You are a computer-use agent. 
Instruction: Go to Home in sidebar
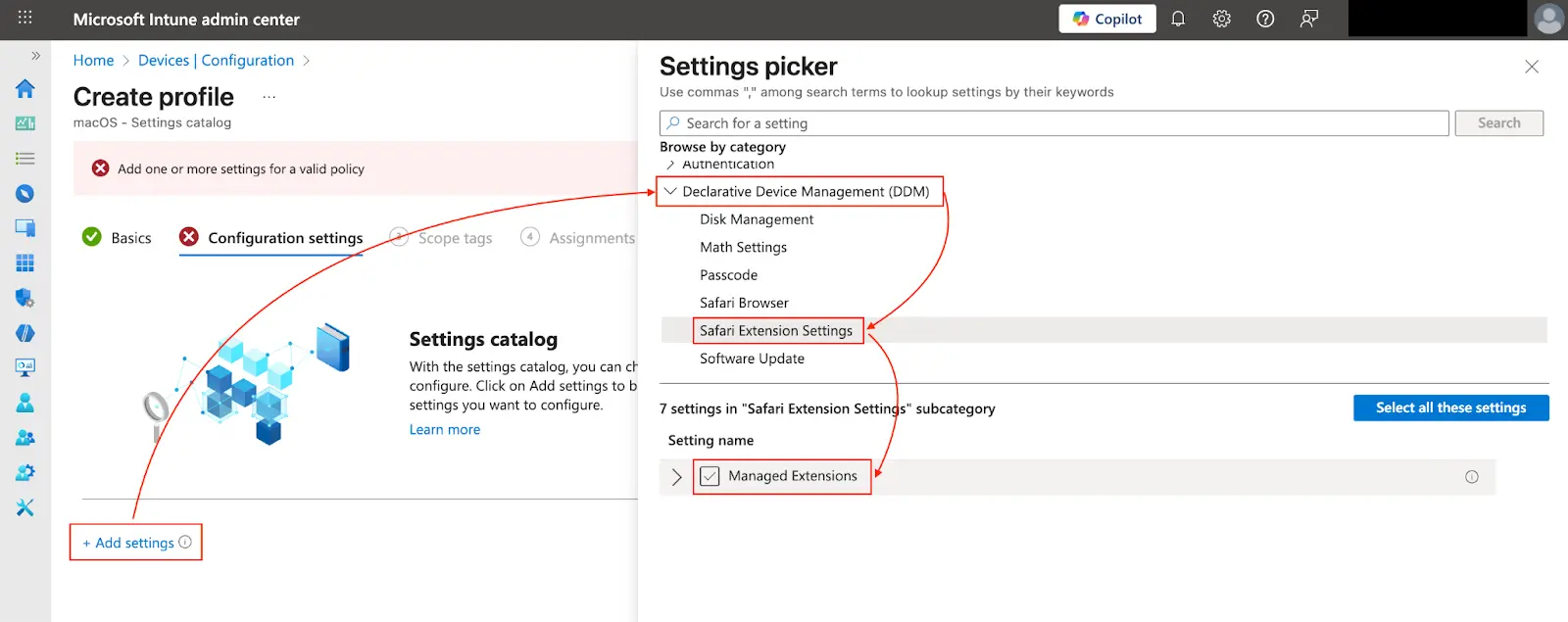[x=25, y=89]
